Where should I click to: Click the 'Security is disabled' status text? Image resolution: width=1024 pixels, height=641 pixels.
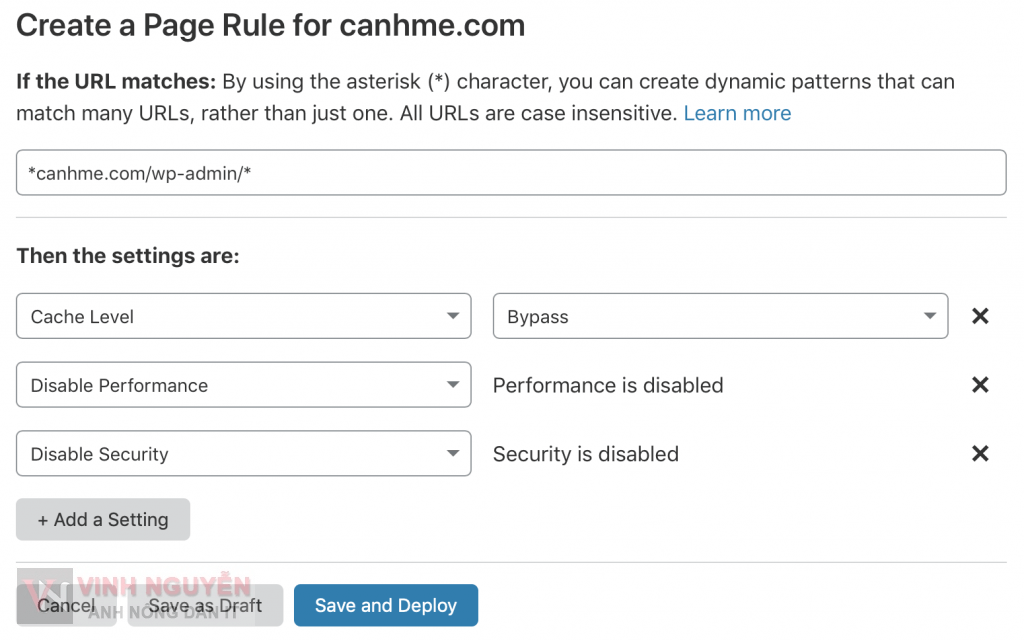click(x=585, y=454)
